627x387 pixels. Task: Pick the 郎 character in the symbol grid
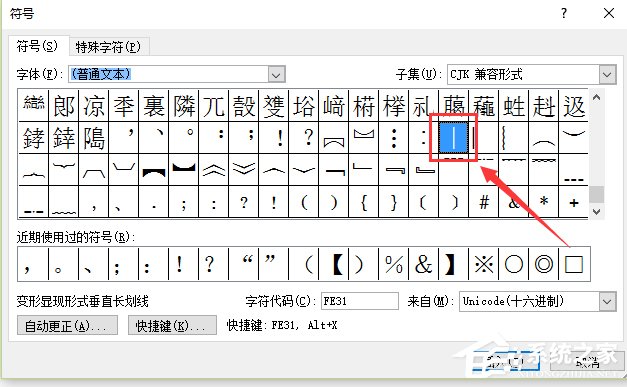[64, 106]
